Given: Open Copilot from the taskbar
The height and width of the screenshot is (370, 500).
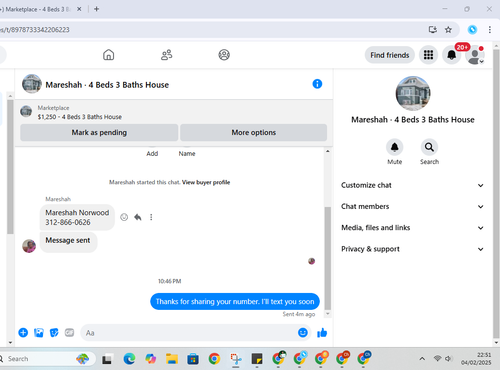Looking at the screenshot, I should [x=151, y=359].
